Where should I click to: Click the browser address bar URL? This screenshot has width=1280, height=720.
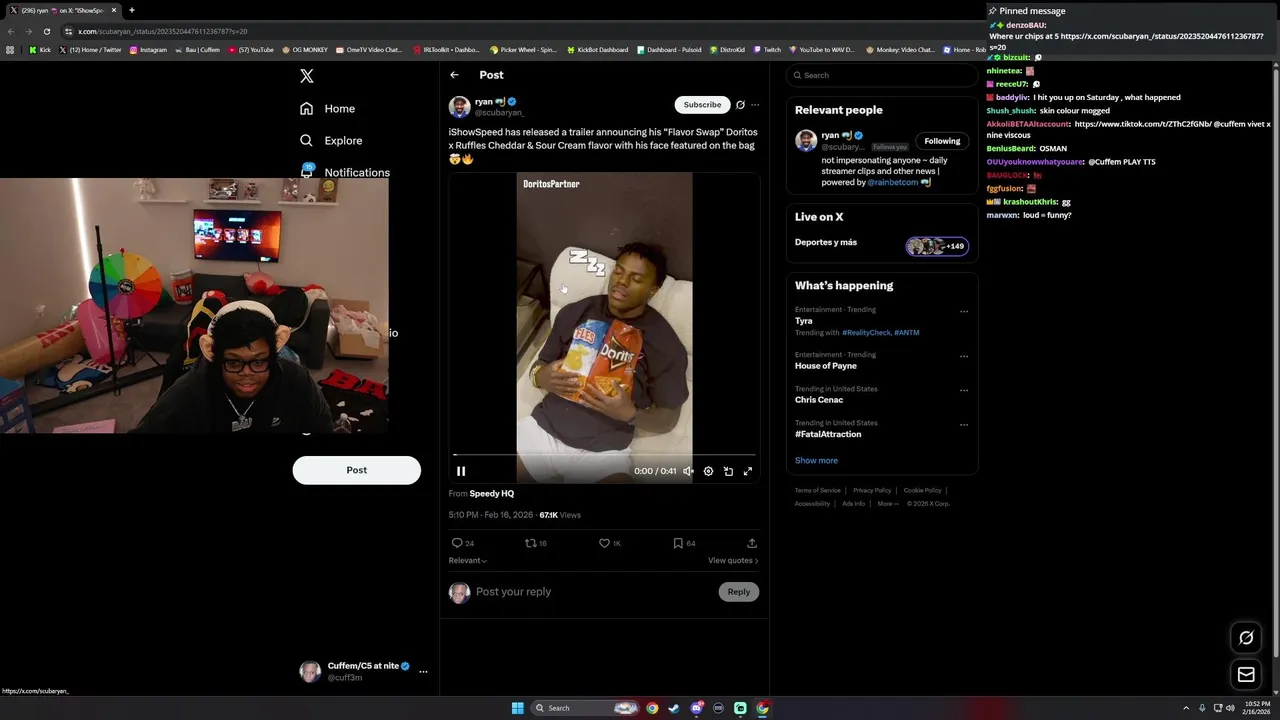[162, 31]
